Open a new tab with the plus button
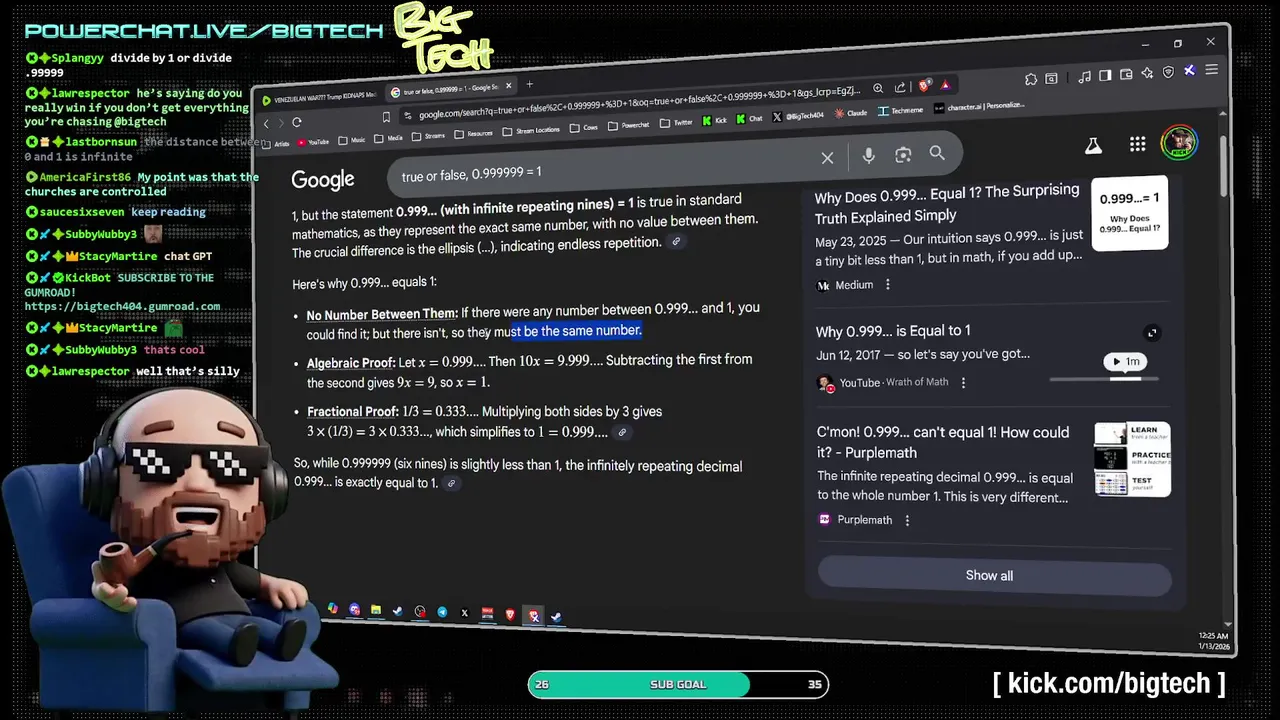The height and width of the screenshot is (720, 1280). (530, 84)
